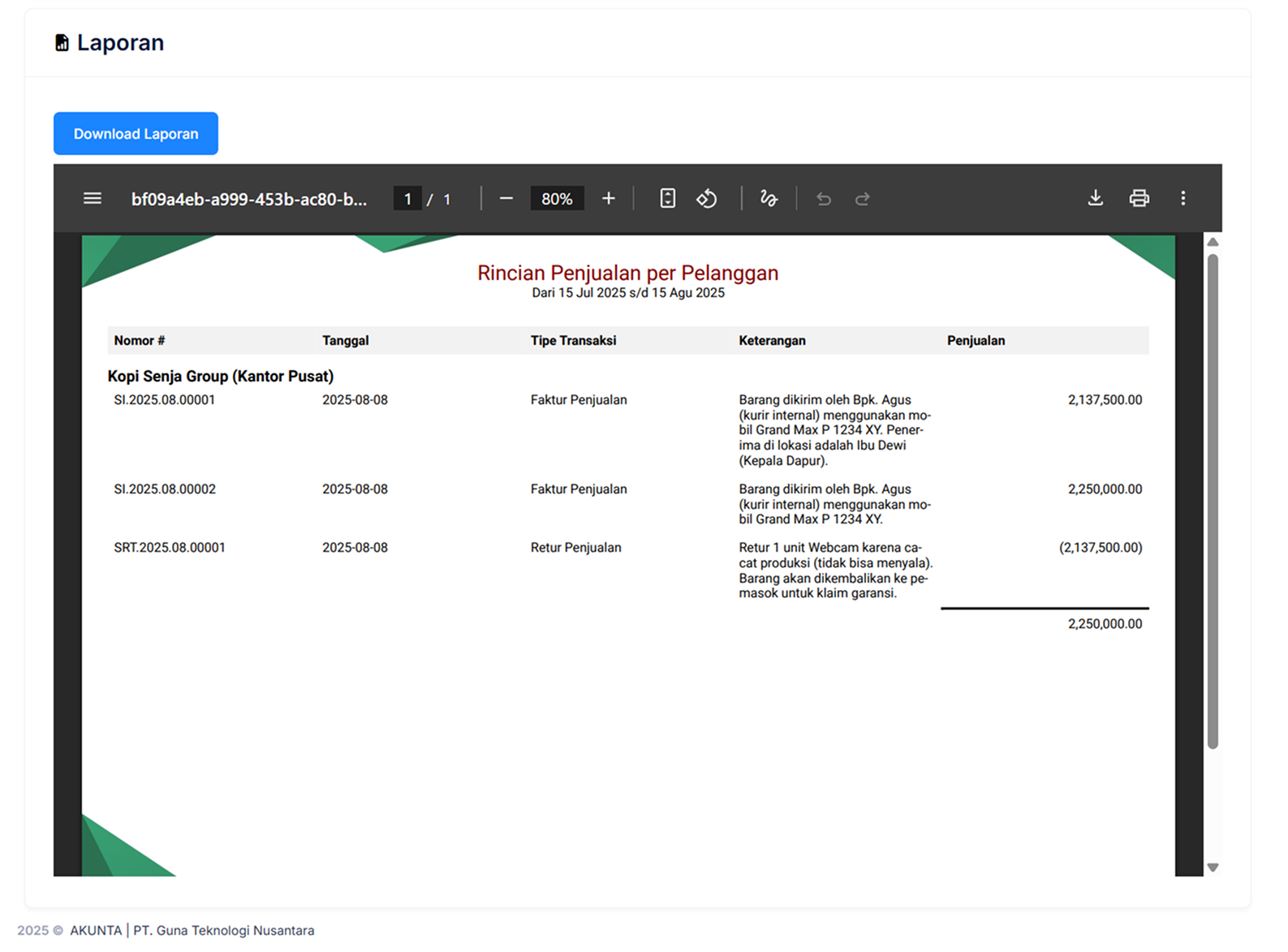The height and width of the screenshot is (952, 1288).
Task: Click the PDF vertical scrollbar thumb
Action: click(1213, 501)
